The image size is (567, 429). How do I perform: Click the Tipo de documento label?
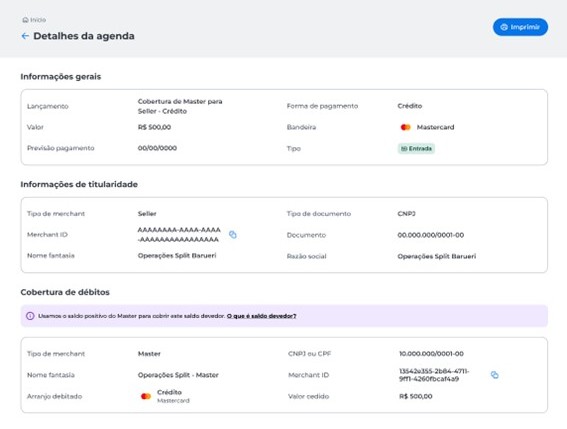click(x=319, y=214)
